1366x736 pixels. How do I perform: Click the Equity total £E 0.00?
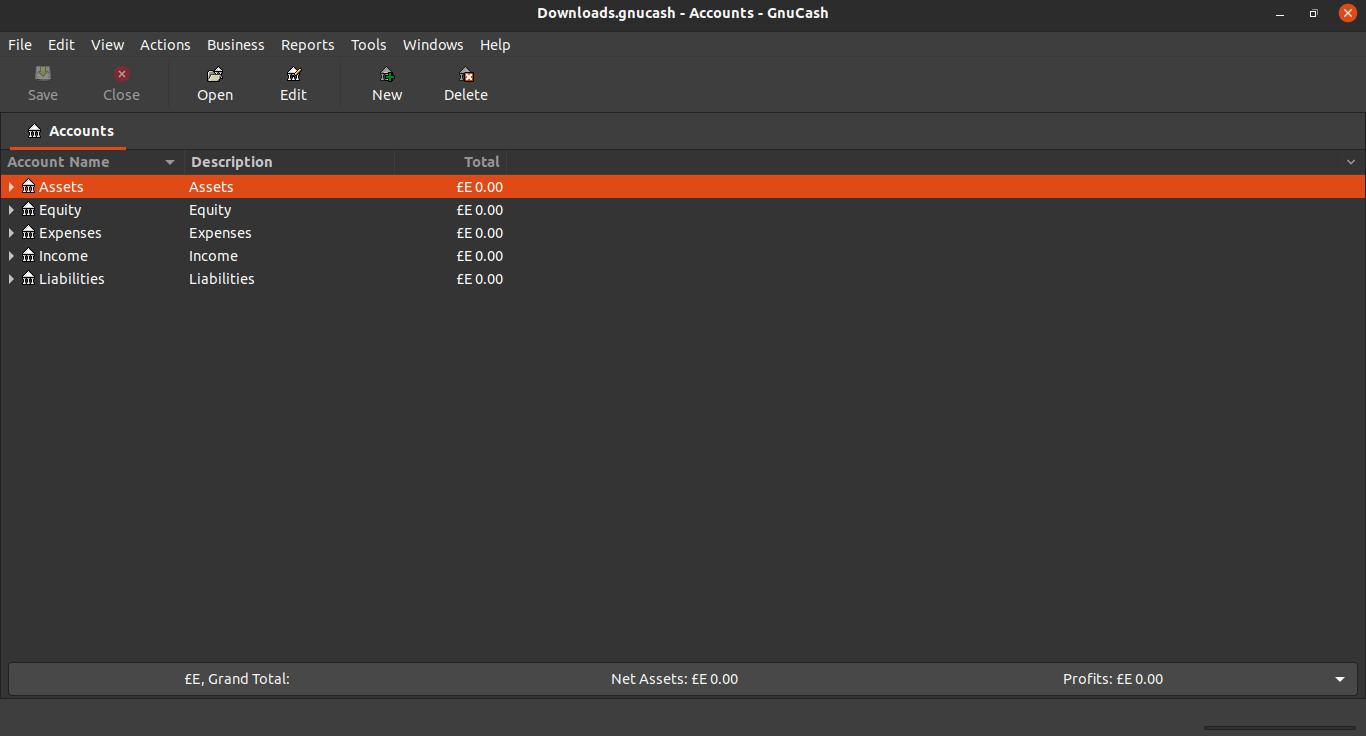pos(480,210)
